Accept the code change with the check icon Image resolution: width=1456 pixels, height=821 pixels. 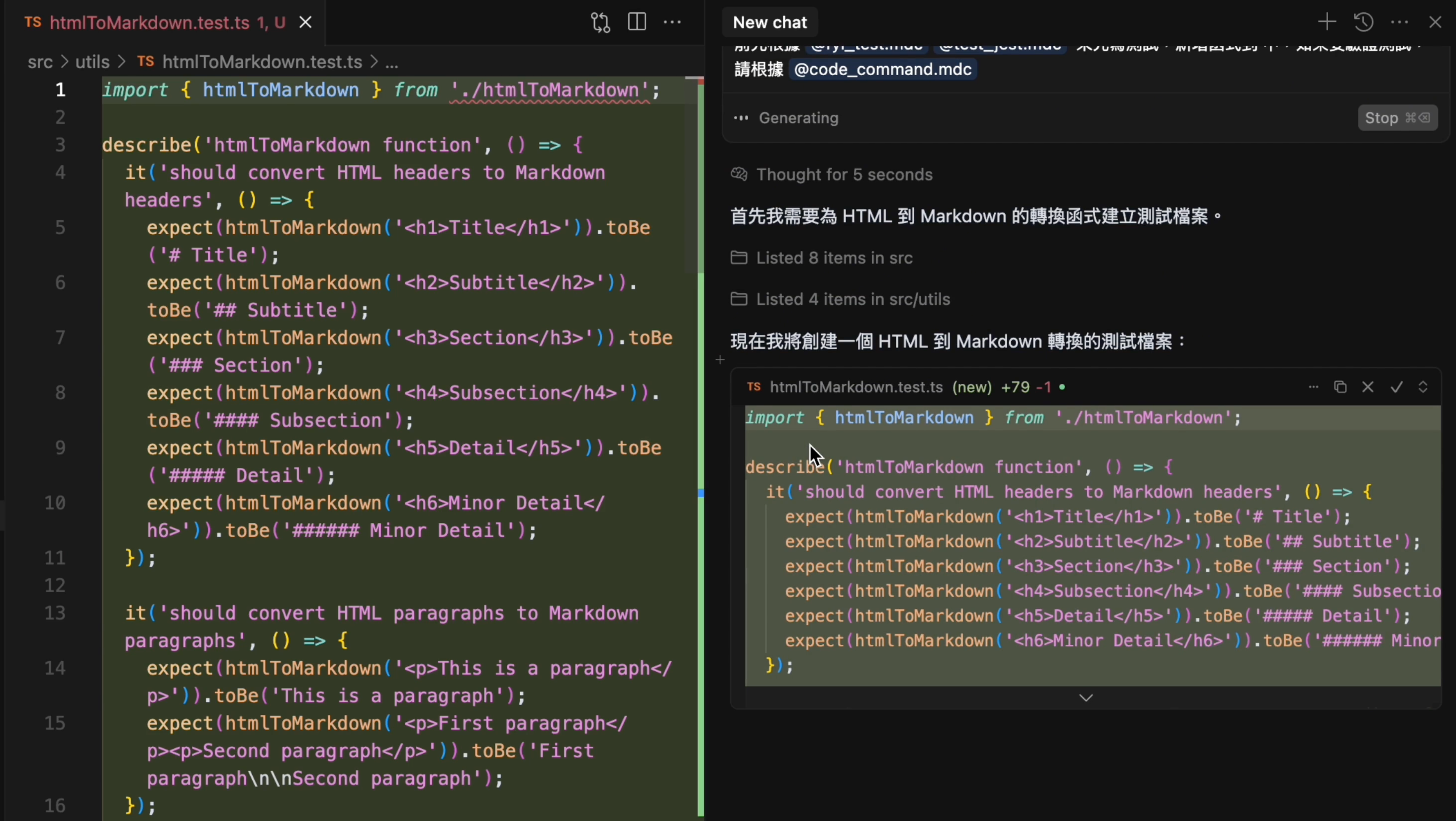1396,387
